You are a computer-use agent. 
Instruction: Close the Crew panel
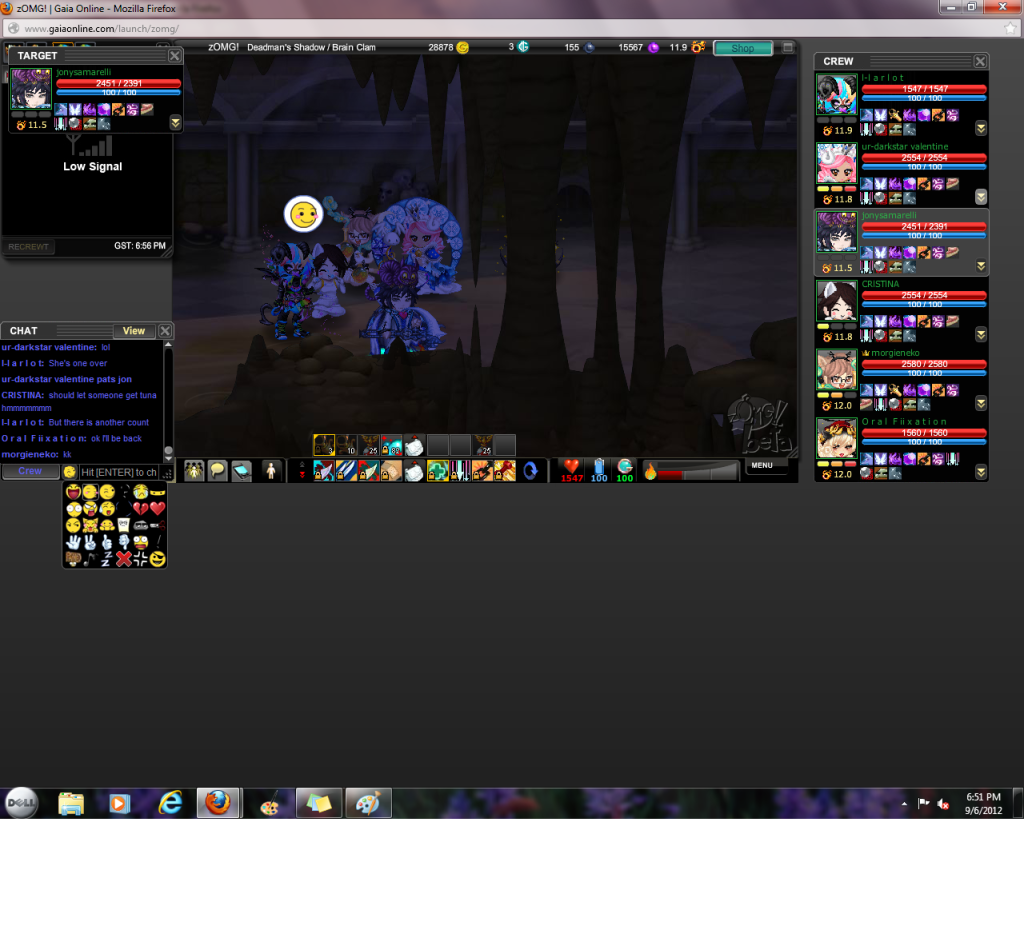tap(980, 61)
